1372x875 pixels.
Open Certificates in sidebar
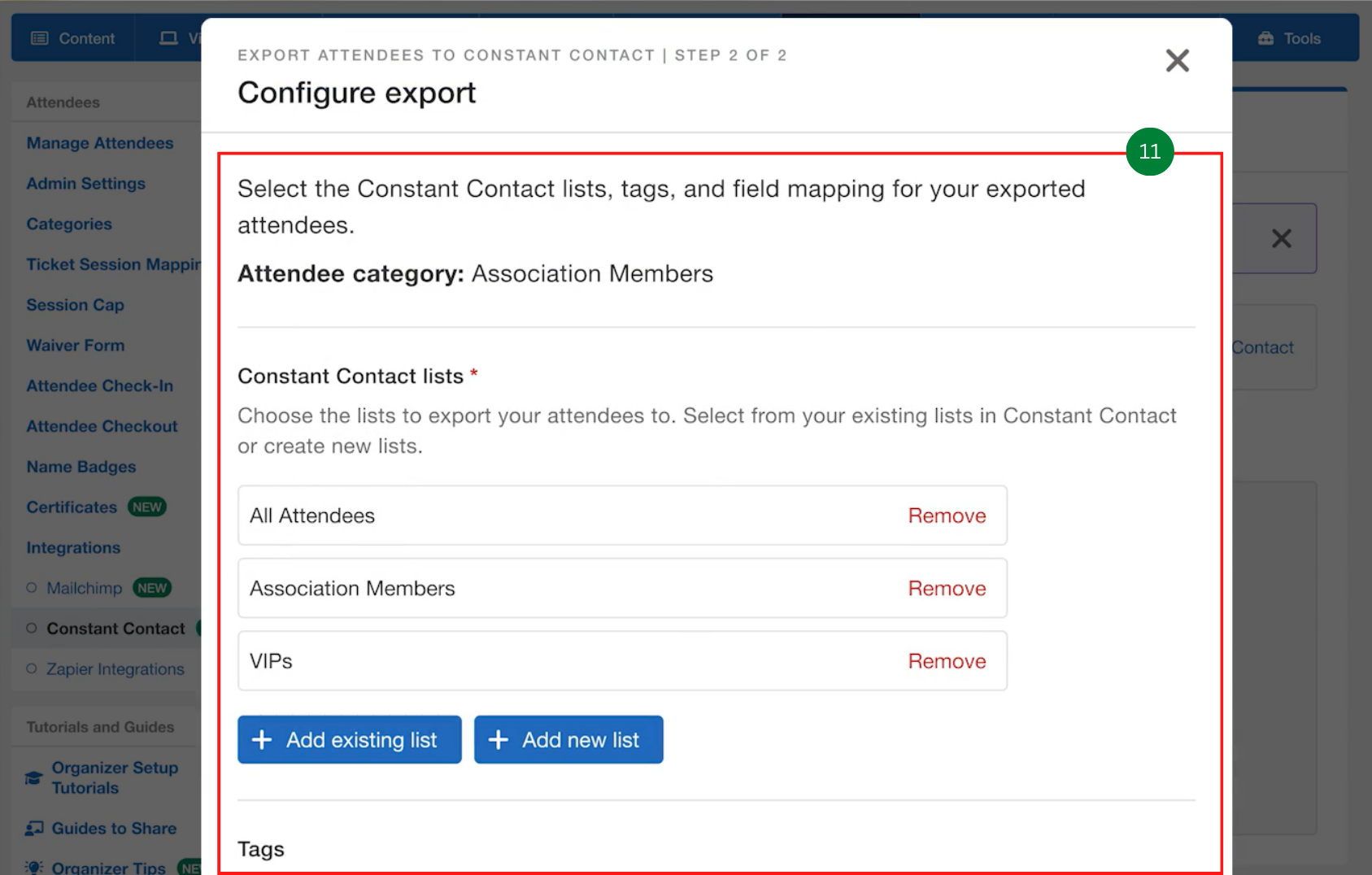click(x=72, y=507)
